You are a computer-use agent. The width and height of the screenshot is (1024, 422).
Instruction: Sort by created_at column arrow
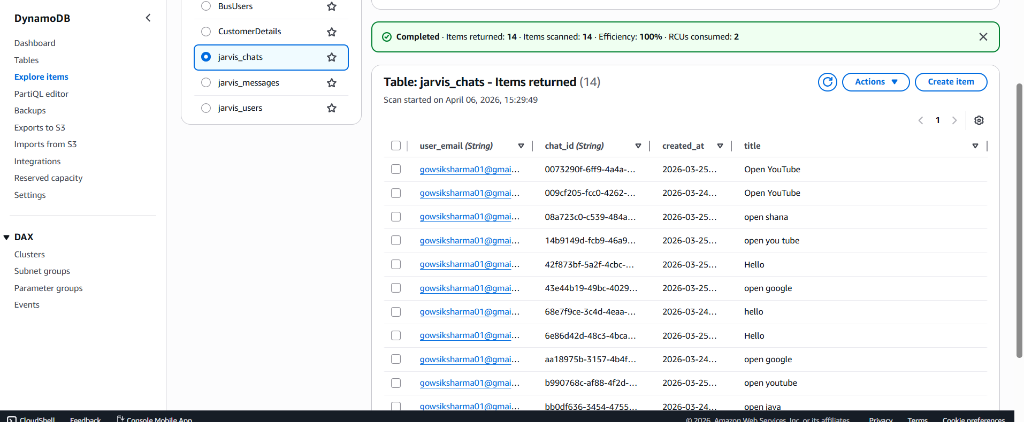click(x=720, y=146)
